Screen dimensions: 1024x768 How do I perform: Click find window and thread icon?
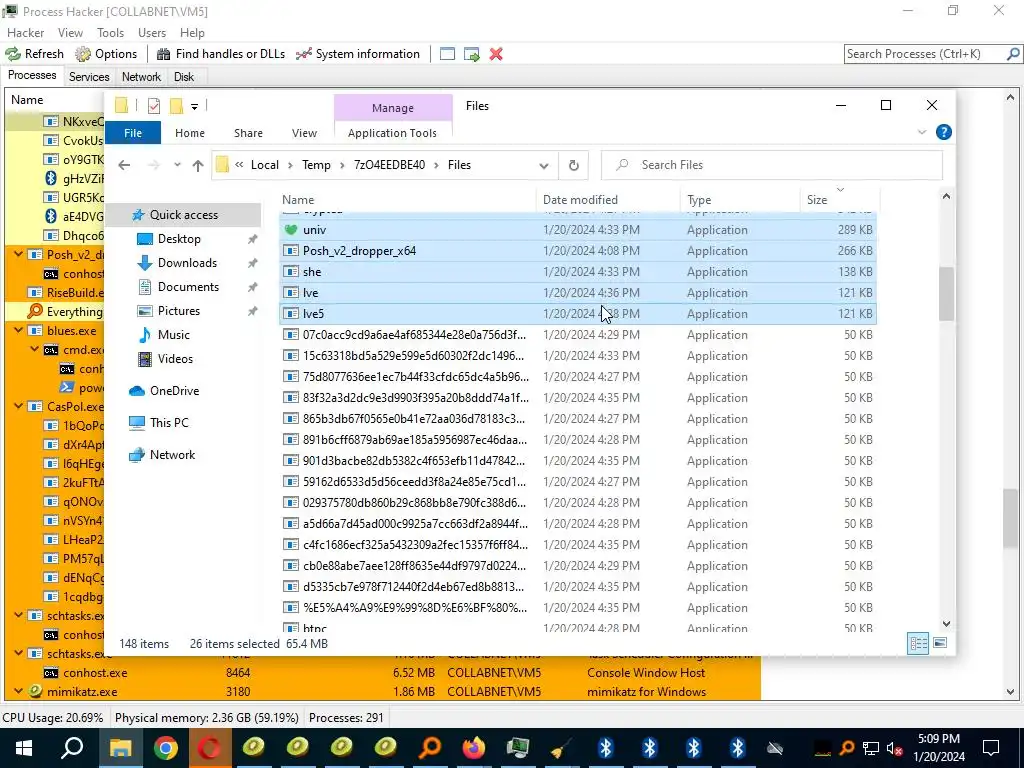point(472,54)
